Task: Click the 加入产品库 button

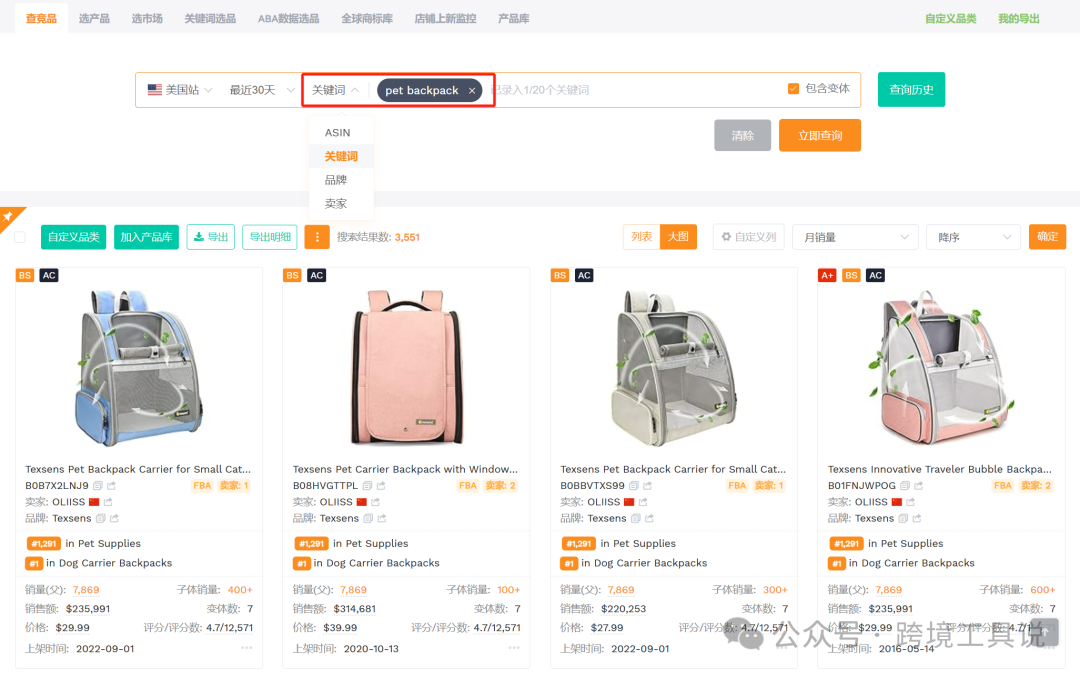Action: (x=147, y=237)
